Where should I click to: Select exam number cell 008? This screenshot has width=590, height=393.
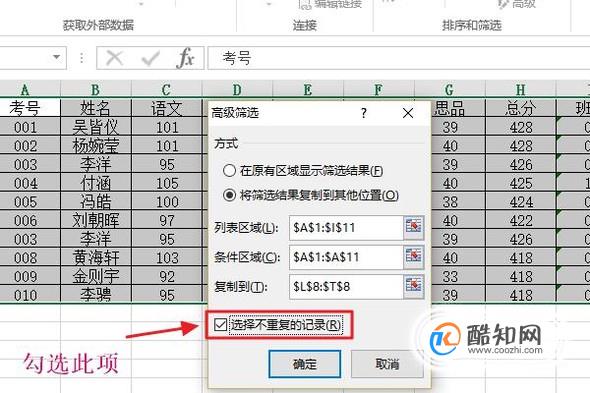tap(30, 257)
